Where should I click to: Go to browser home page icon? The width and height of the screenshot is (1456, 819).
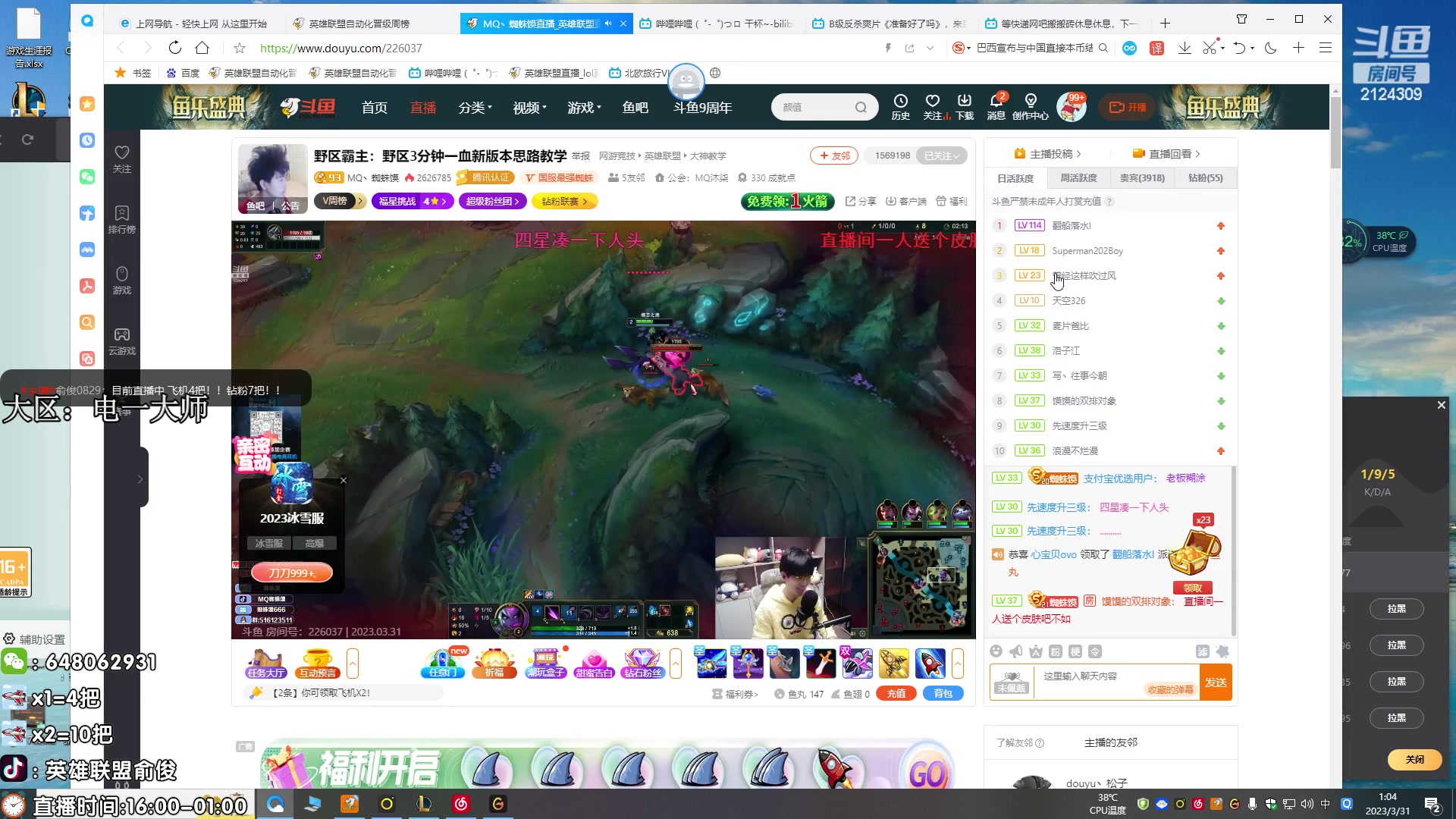[202, 48]
